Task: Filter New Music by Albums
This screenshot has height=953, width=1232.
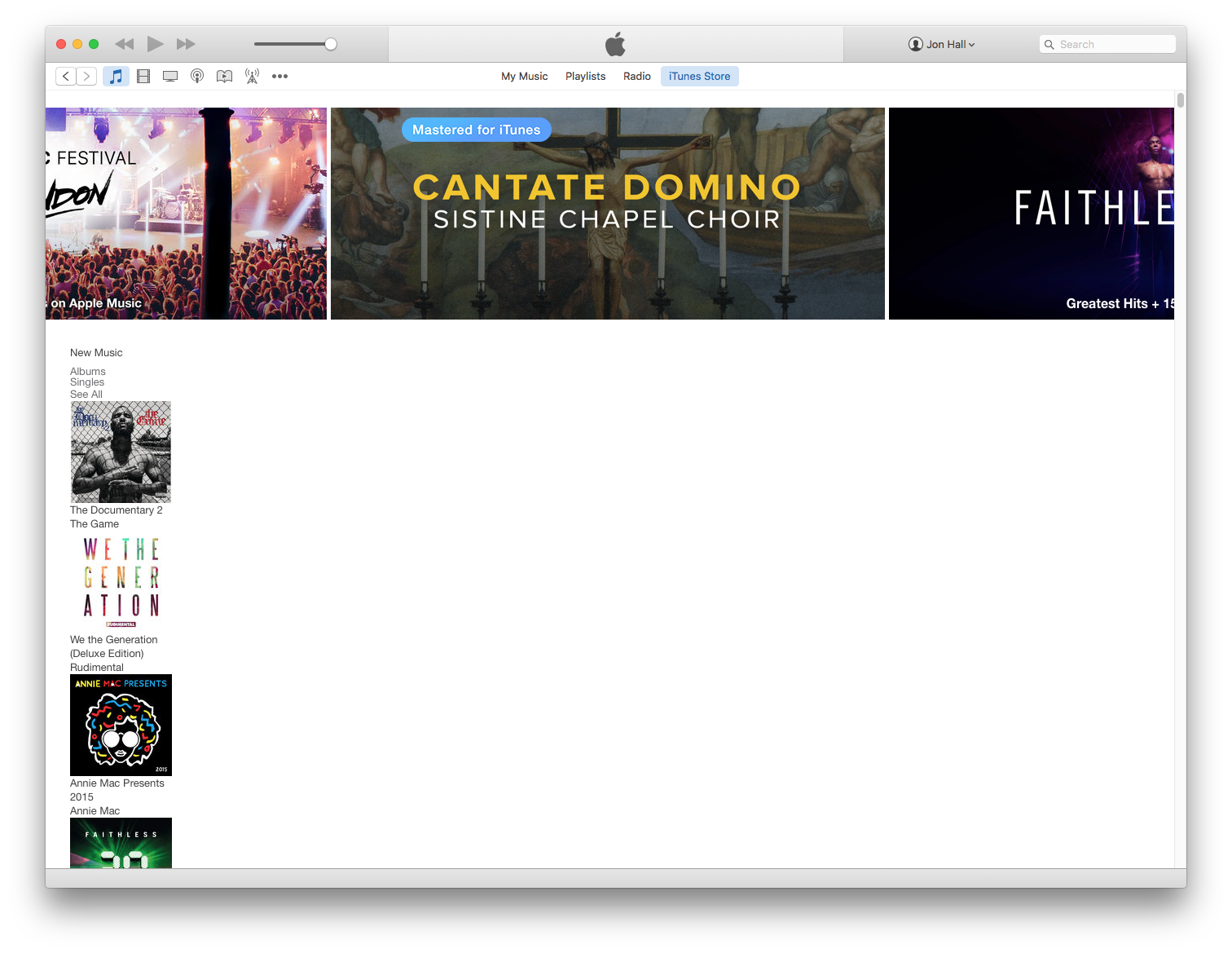Action: (x=88, y=372)
